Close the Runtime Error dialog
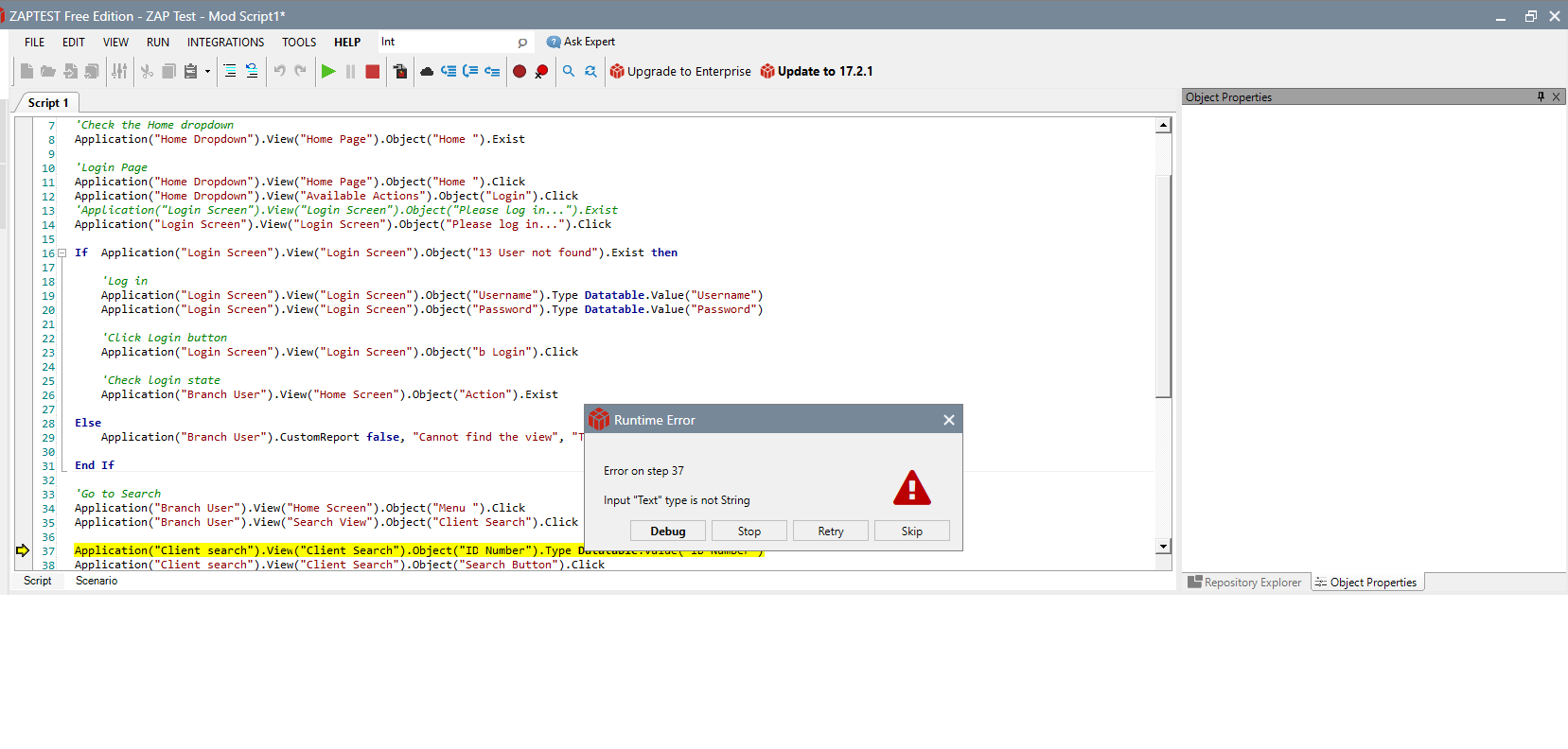The width and height of the screenshot is (1568, 749). click(949, 420)
